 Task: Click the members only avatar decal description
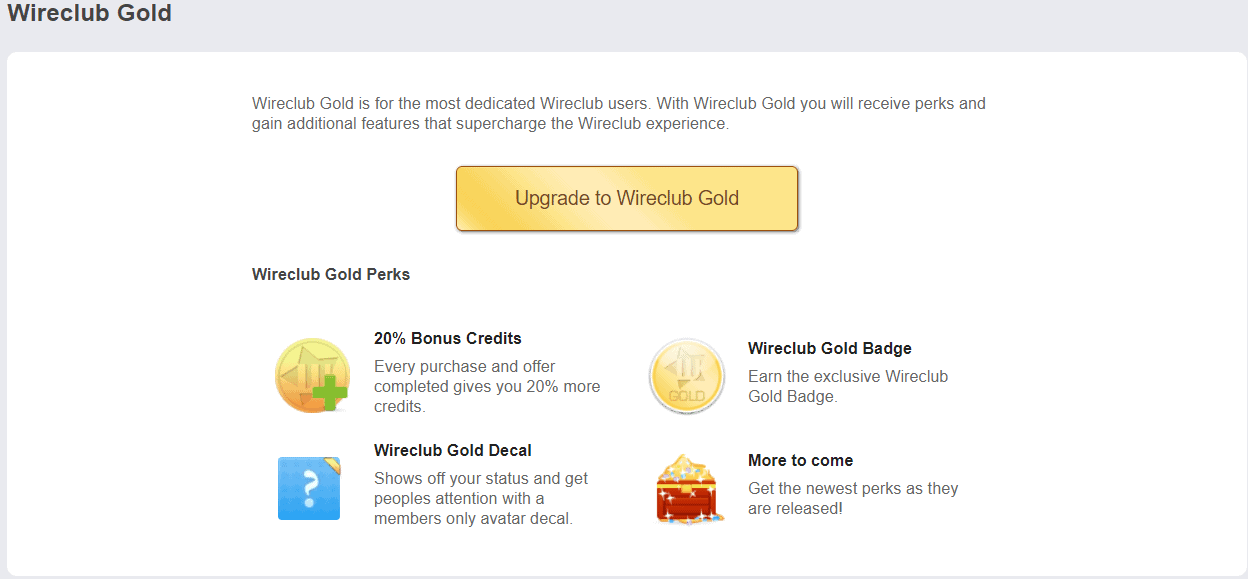[481, 498]
